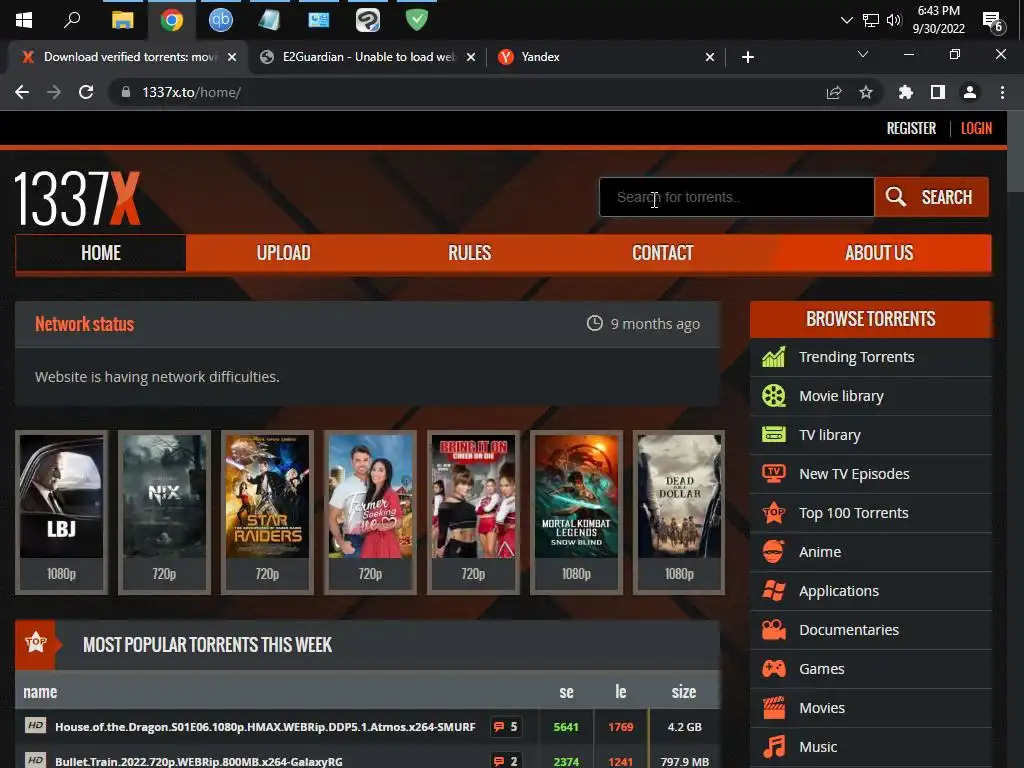
Task: Click the Applications Windows-flag icon
Action: (774, 591)
